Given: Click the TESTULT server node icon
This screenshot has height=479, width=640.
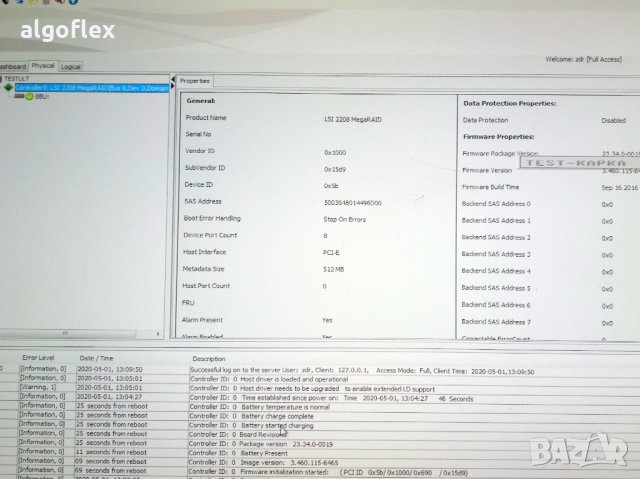Looking at the screenshot, I should click(3, 78).
